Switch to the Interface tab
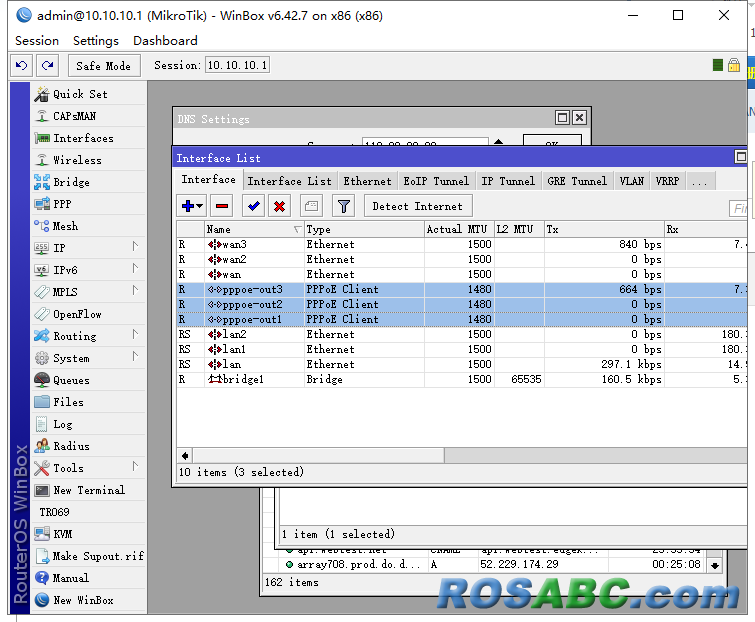 click(208, 180)
